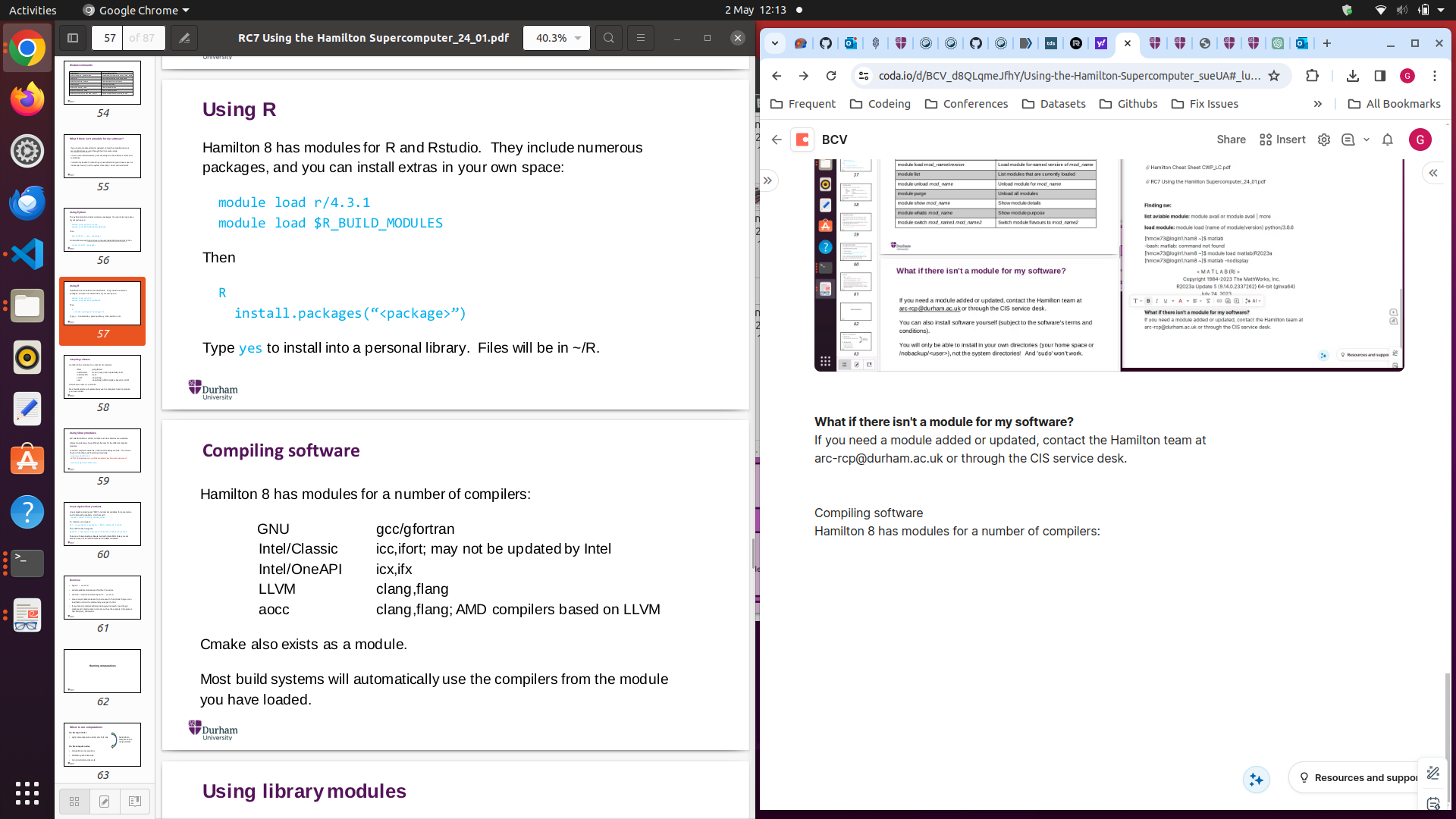The height and width of the screenshot is (819, 1456).
Task: Open comment options chevron in Coda toolbar
Action: pos(1367,140)
